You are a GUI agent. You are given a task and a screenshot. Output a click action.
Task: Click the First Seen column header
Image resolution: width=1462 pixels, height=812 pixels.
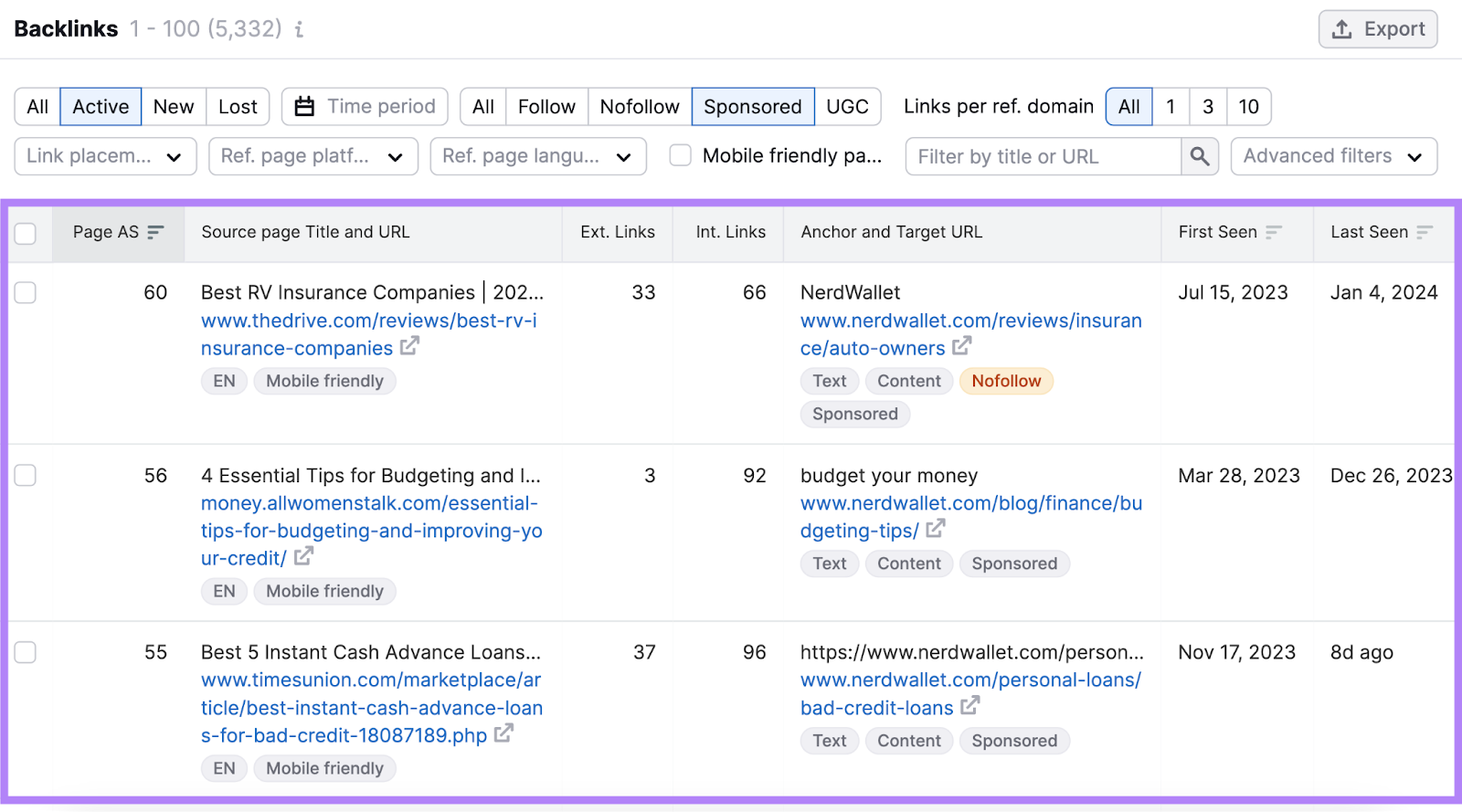1237,232
